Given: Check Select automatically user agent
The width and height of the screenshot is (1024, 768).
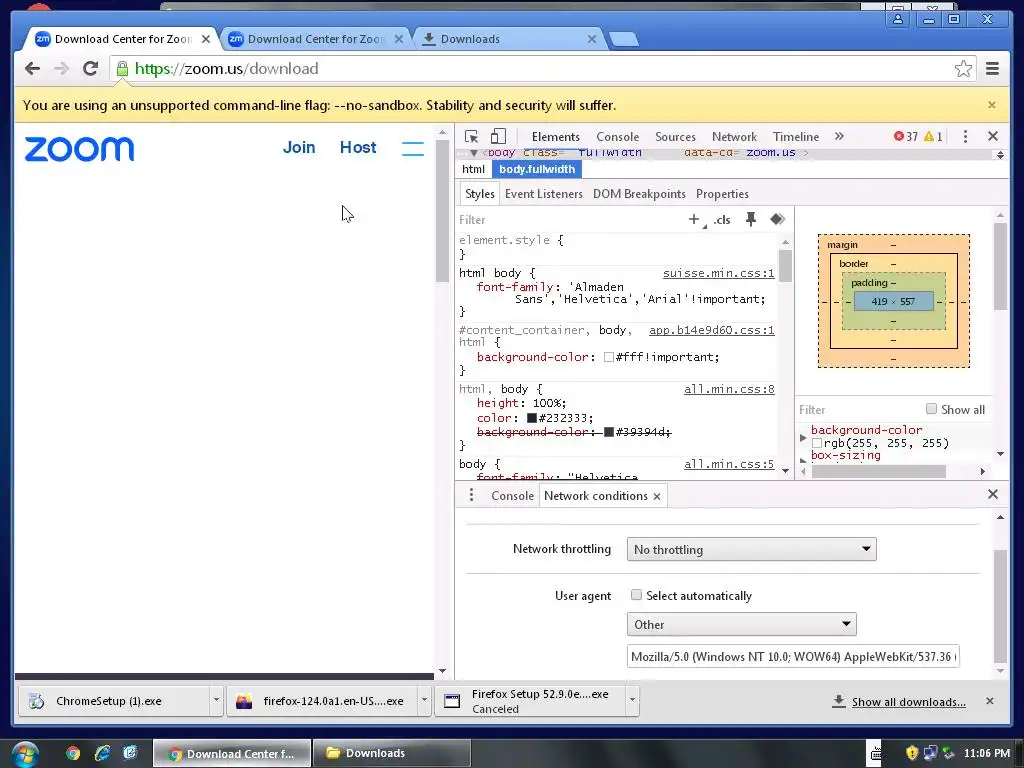Looking at the screenshot, I should tap(636, 595).
